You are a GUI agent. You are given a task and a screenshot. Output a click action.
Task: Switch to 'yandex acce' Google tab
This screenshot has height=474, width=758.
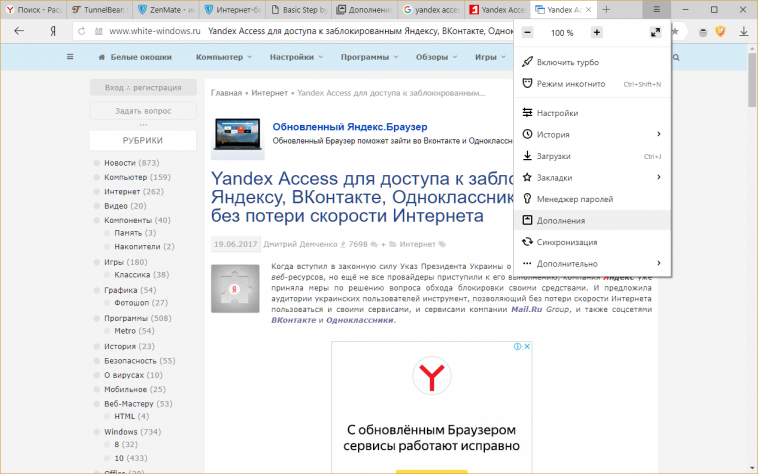click(x=431, y=9)
